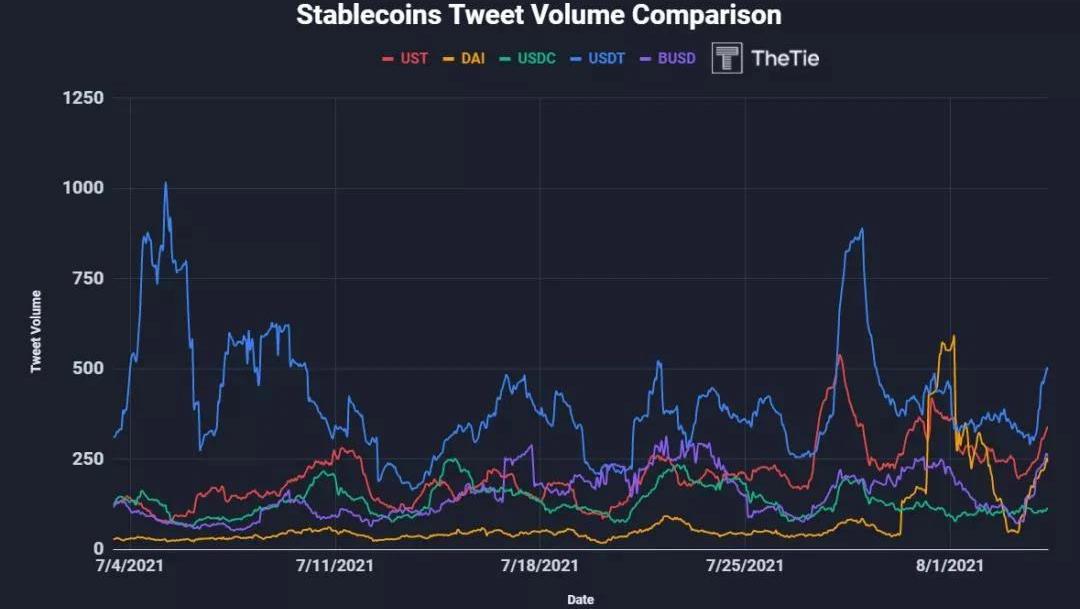1080x609 pixels.
Task: Select the 7/4/2021 date axis label
Action: point(130,566)
